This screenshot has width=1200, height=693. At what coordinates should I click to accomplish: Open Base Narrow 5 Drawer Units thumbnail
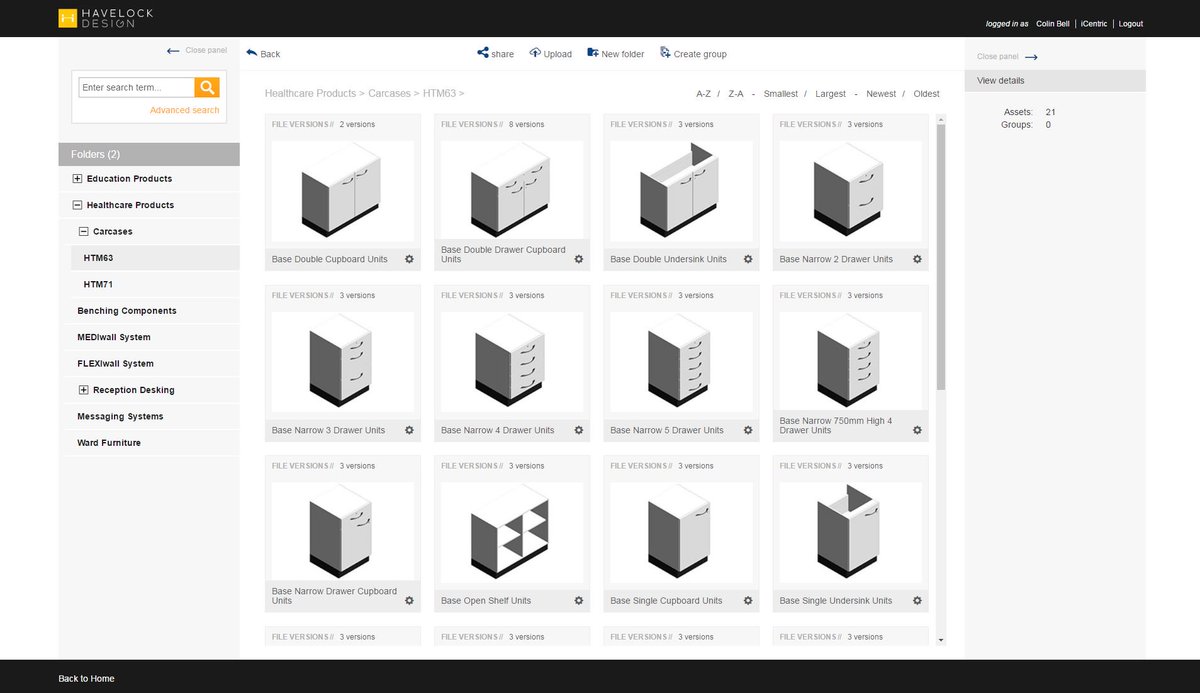(x=681, y=361)
